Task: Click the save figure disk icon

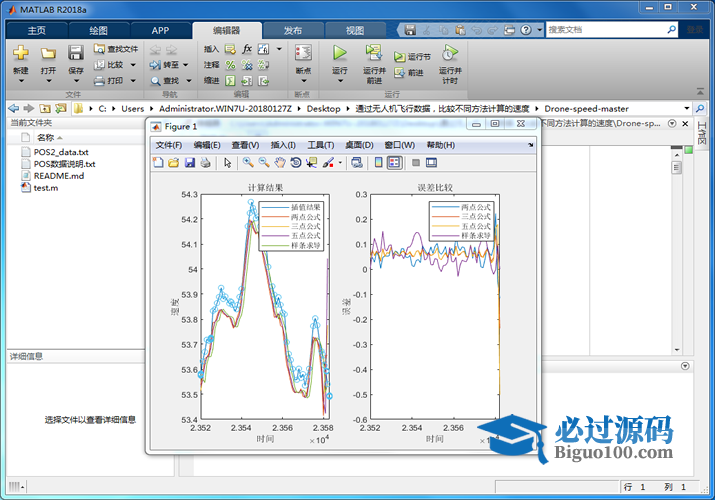Action: point(189,162)
